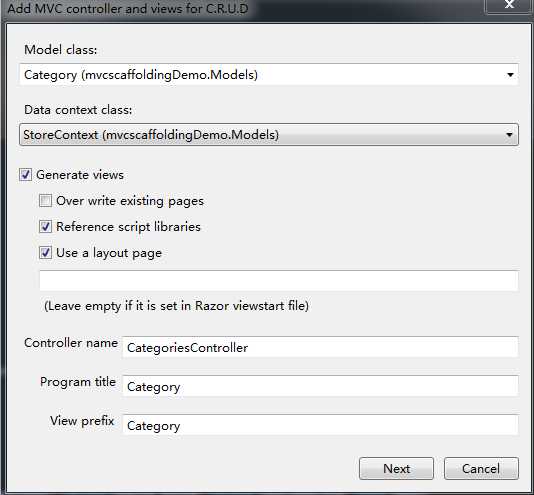Click the dialog title bar text
Viewport: 534px width, 495px height.
coord(128,8)
